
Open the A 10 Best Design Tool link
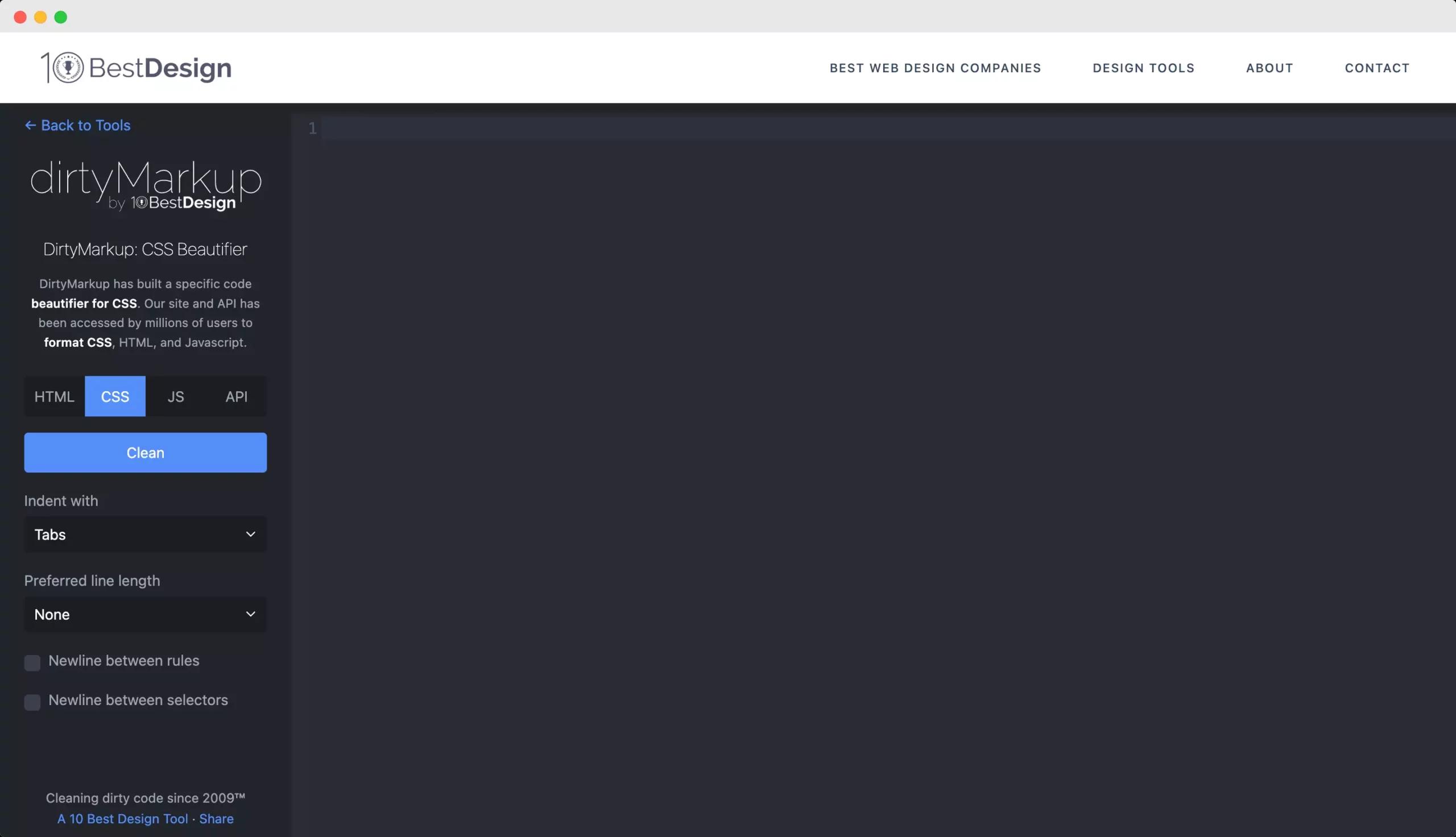122,818
